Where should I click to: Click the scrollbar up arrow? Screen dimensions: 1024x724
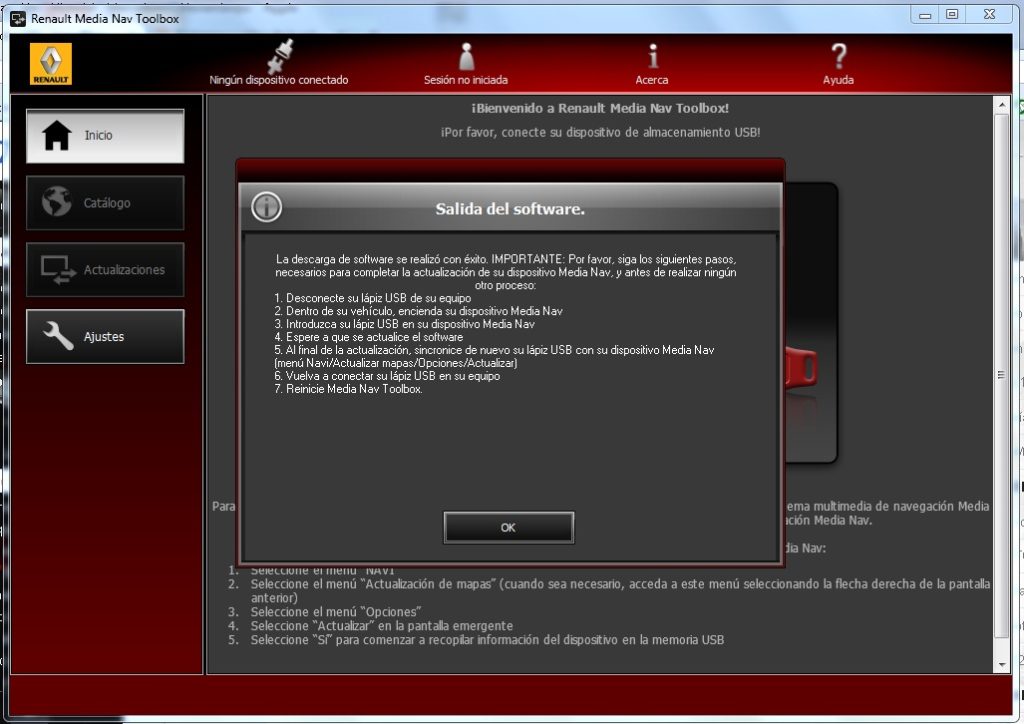[1002, 104]
